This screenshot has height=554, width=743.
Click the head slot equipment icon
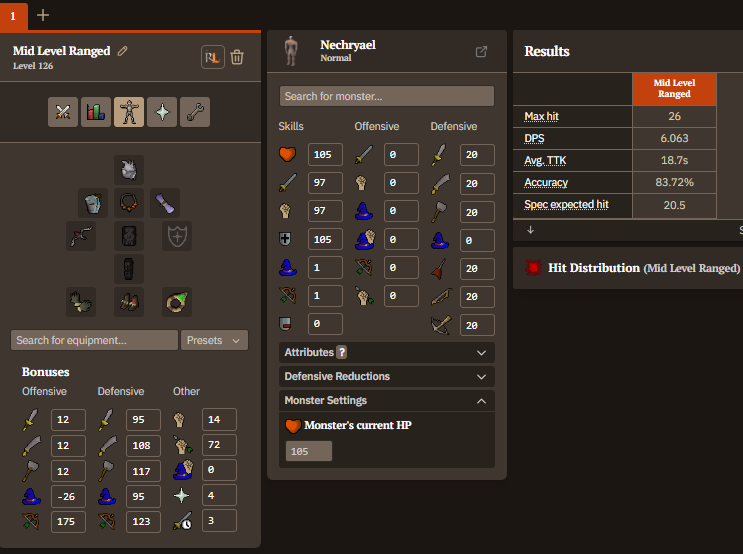point(128,170)
